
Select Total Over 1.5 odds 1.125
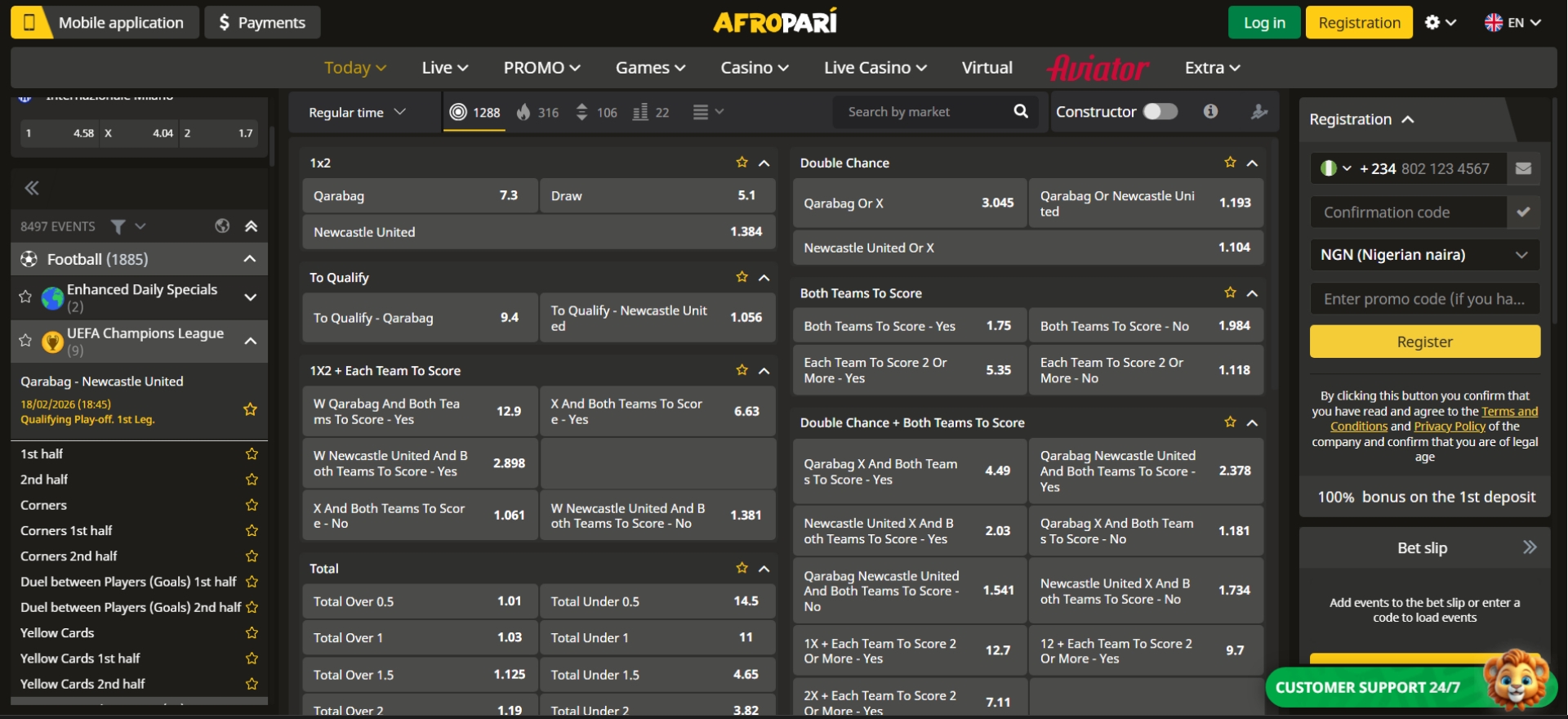click(420, 675)
